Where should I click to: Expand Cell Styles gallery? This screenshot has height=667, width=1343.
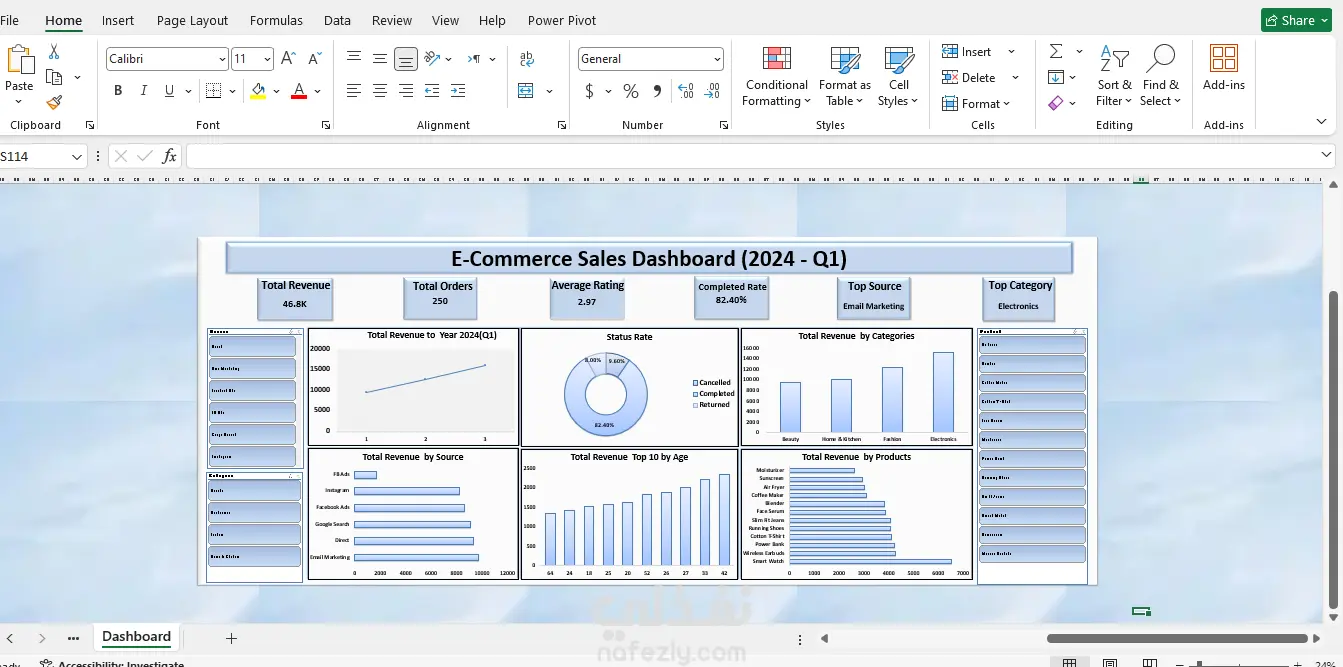click(x=898, y=76)
